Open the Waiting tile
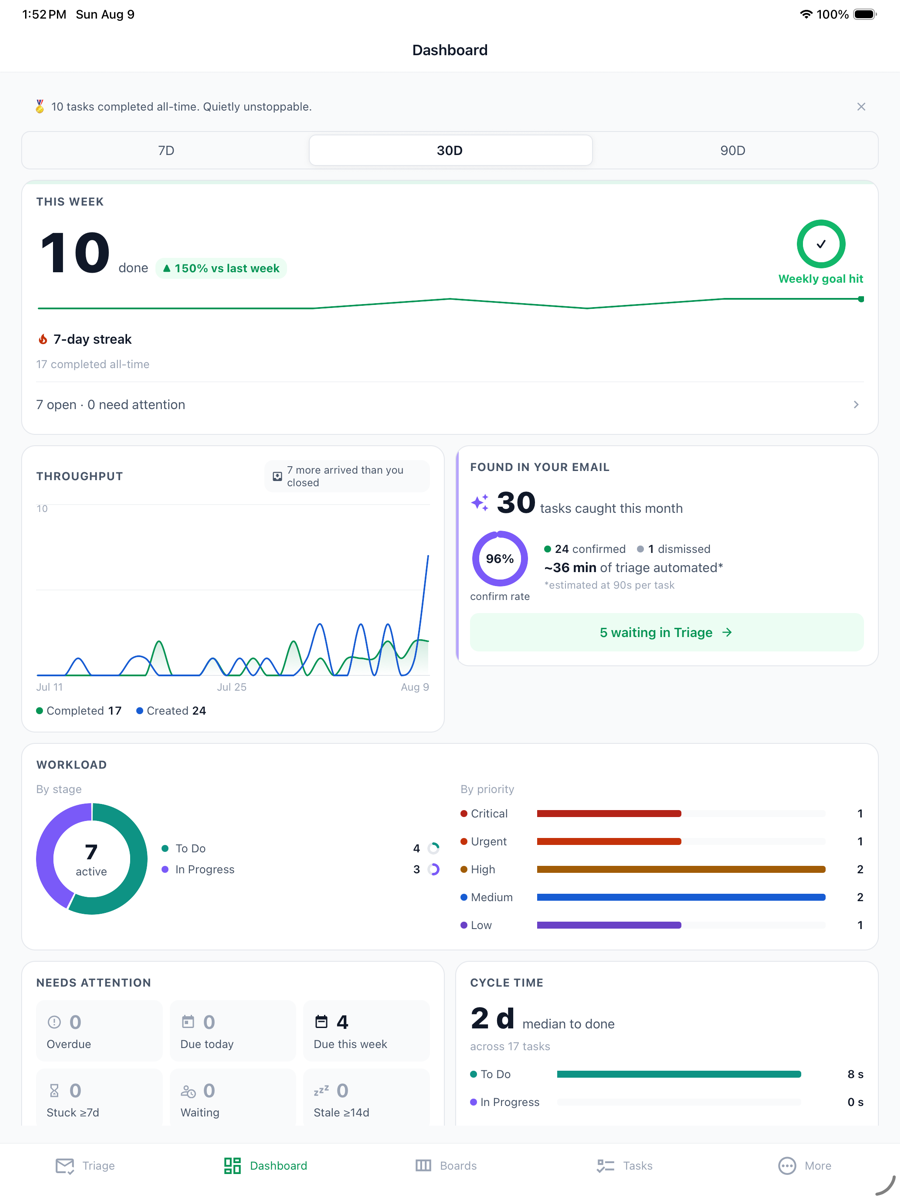The image size is (900, 1200). pos(233,1098)
